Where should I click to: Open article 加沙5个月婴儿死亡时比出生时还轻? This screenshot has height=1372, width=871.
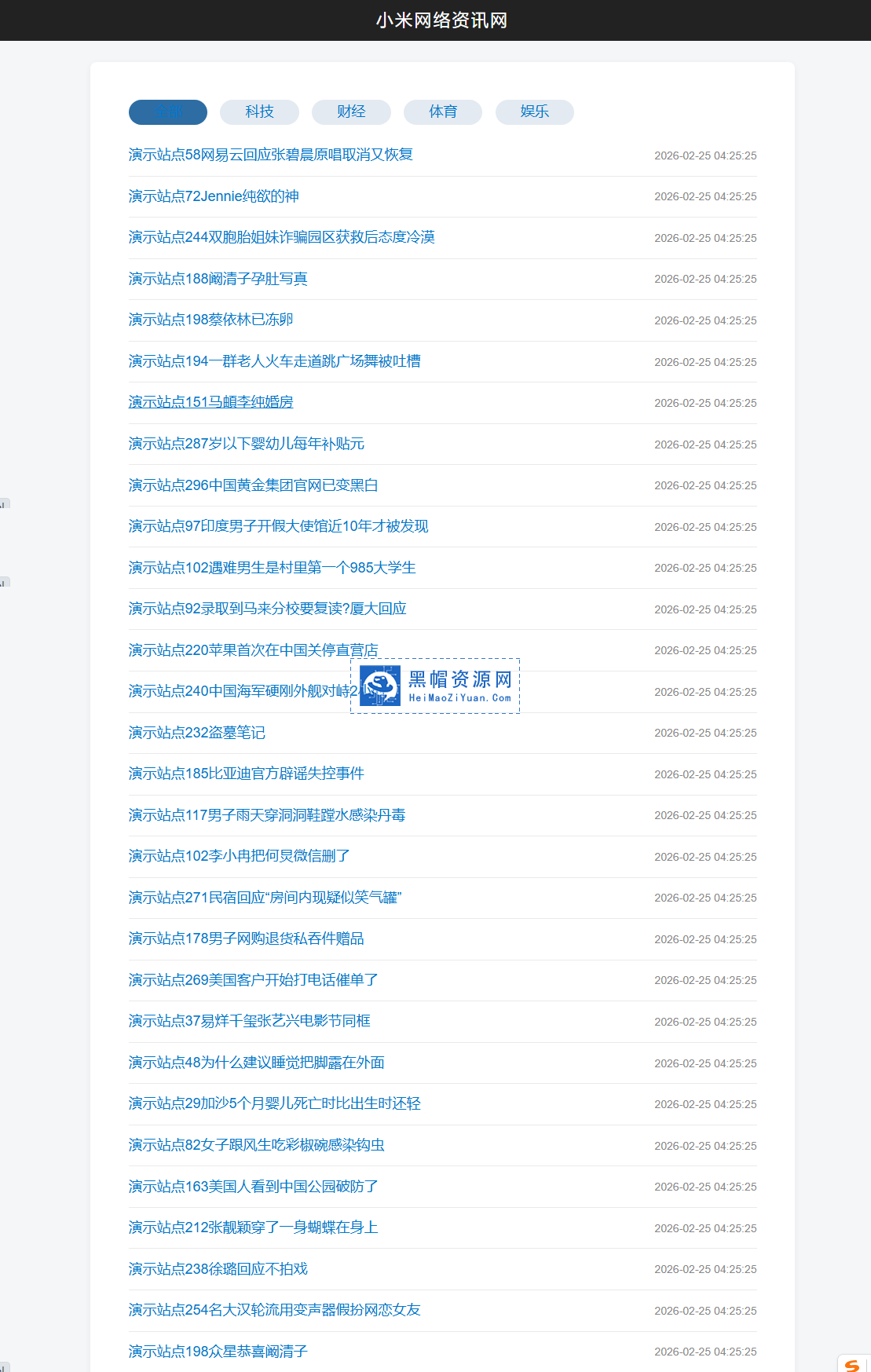click(275, 1103)
